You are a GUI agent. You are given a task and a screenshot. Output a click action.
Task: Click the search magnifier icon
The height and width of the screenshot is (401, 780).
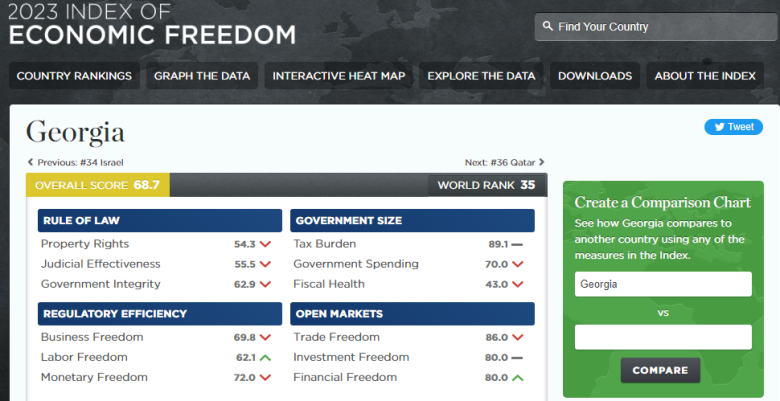[547, 26]
